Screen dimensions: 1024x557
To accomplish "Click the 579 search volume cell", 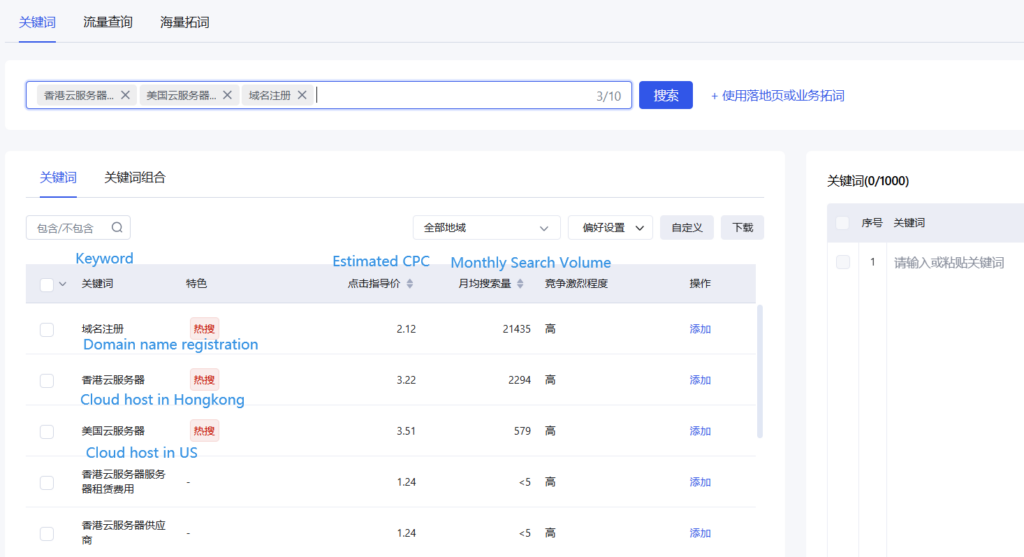I will pos(522,431).
